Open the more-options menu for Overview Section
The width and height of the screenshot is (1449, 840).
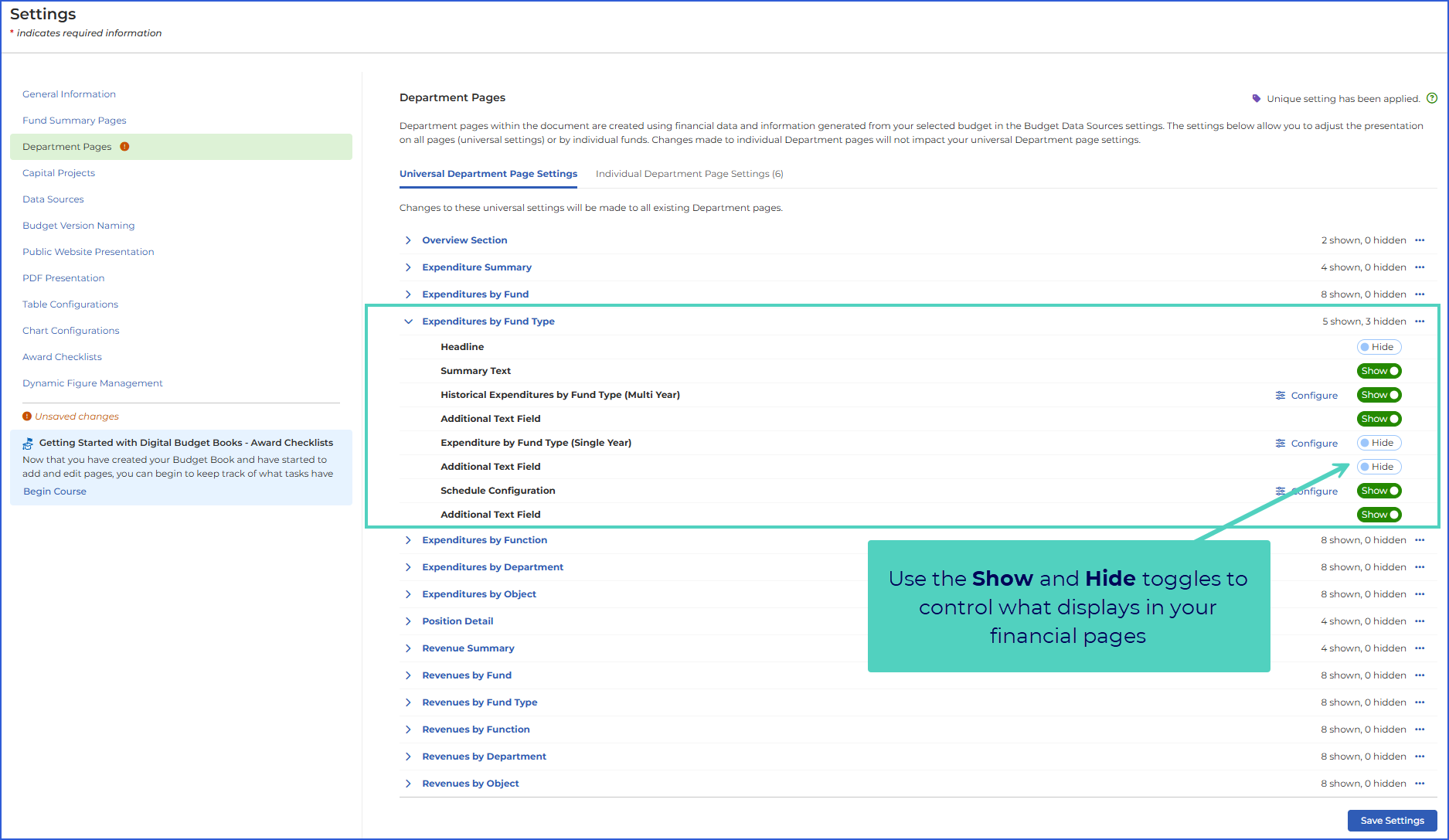(x=1420, y=240)
